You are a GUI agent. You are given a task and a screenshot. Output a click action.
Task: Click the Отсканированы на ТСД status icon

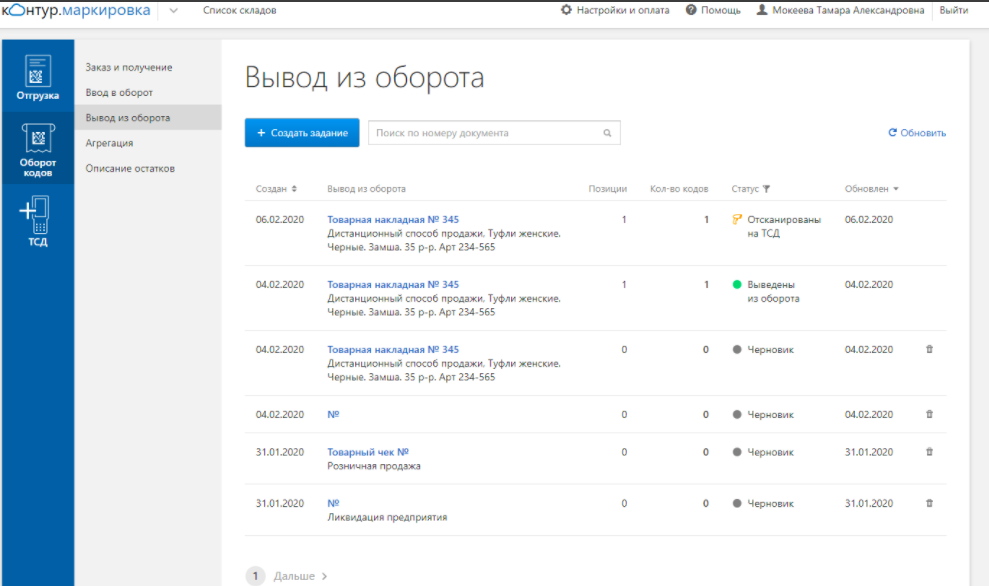[737, 220]
